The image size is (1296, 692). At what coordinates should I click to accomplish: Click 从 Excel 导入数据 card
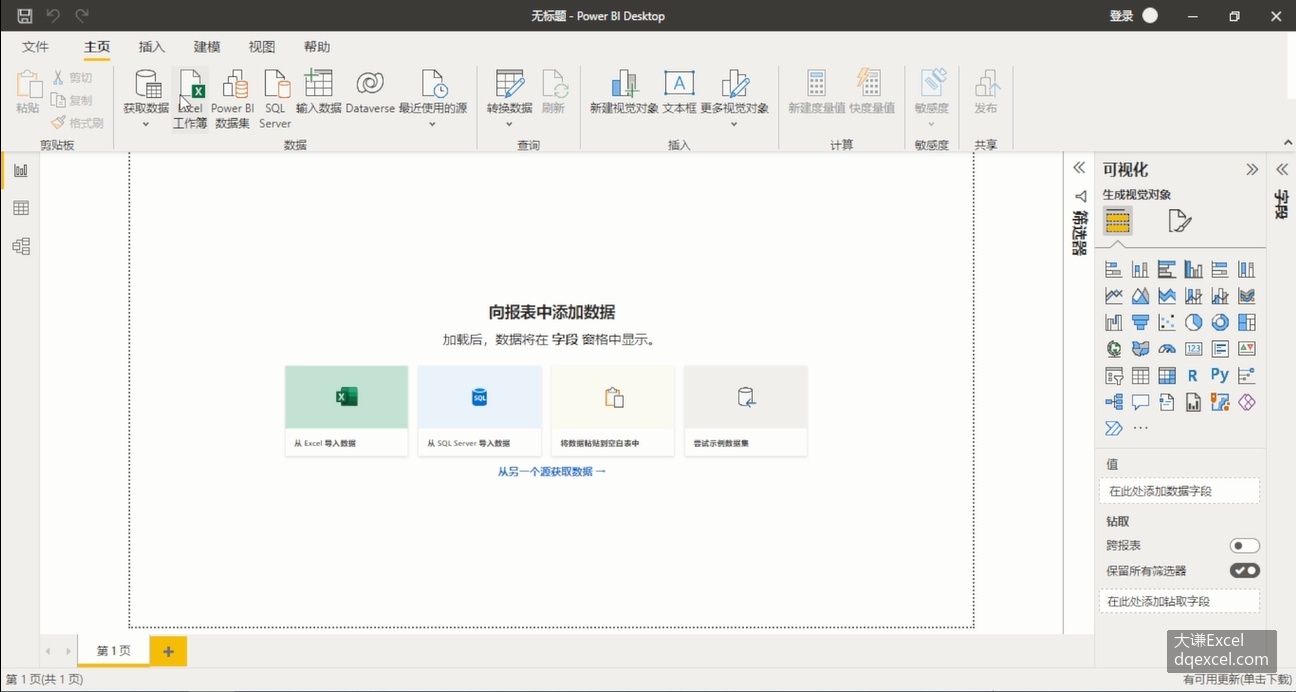click(x=346, y=410)
